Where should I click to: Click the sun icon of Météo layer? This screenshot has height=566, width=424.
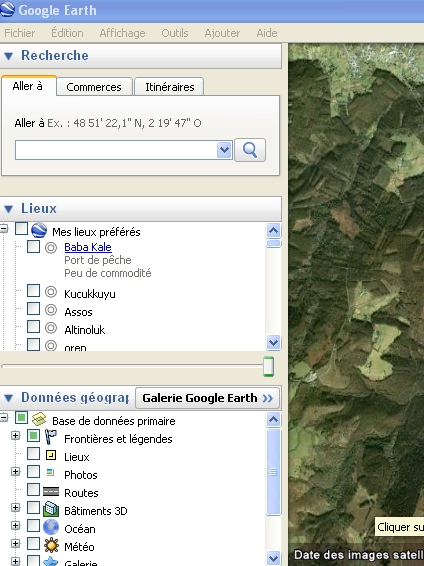(x=51, y=545)
